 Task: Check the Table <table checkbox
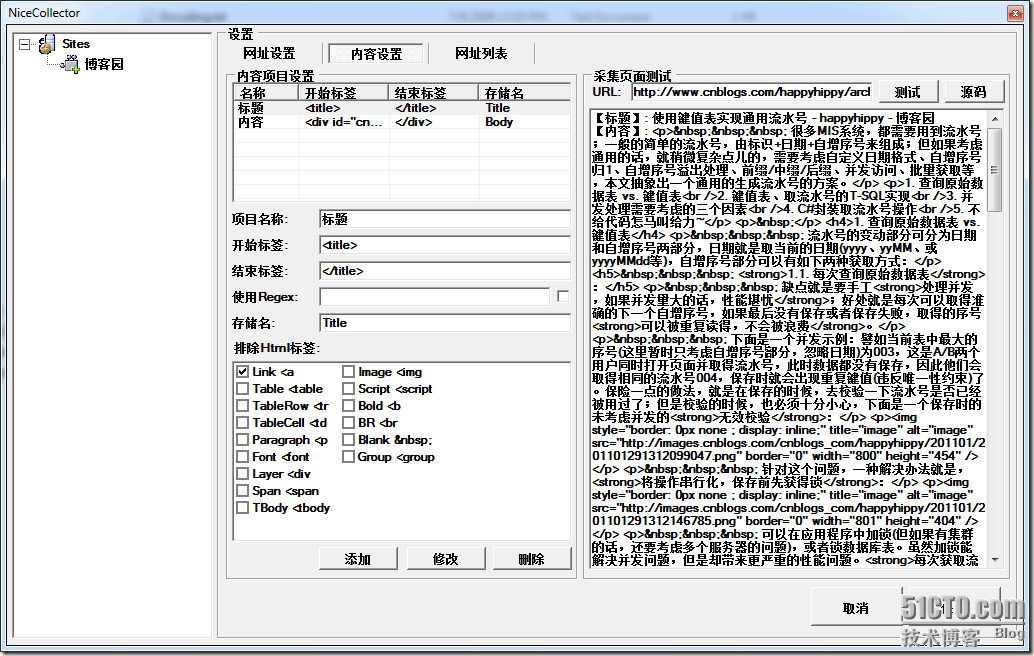pyautogui.click(x=243, y=389)
